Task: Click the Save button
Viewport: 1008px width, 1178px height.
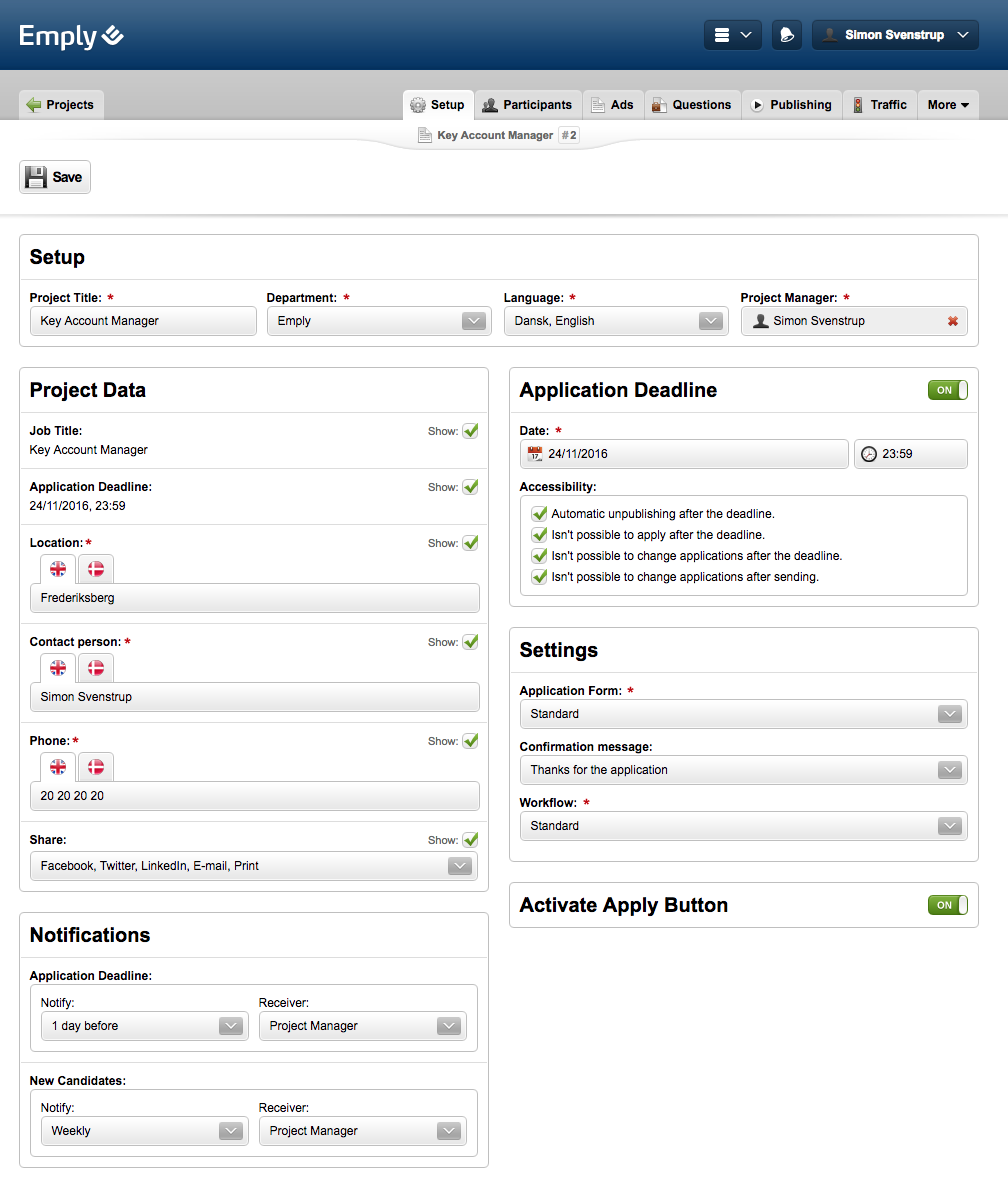Action: click(55, 177)
